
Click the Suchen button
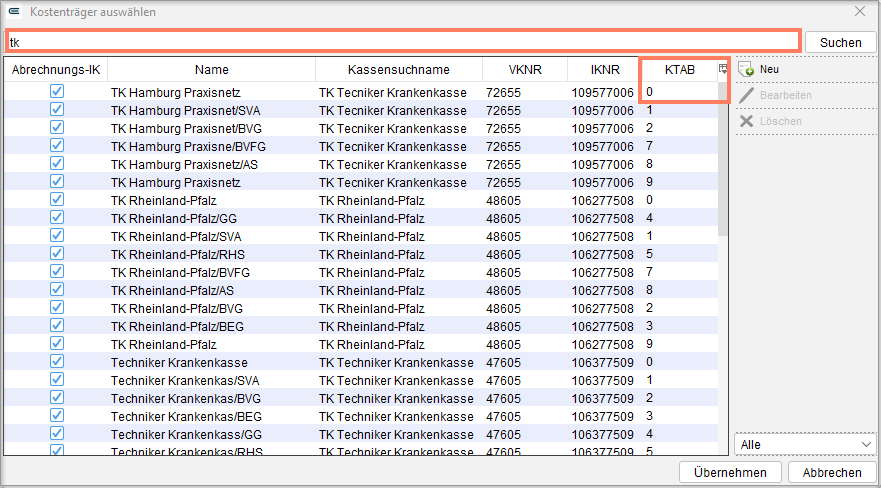pos(841,43)
